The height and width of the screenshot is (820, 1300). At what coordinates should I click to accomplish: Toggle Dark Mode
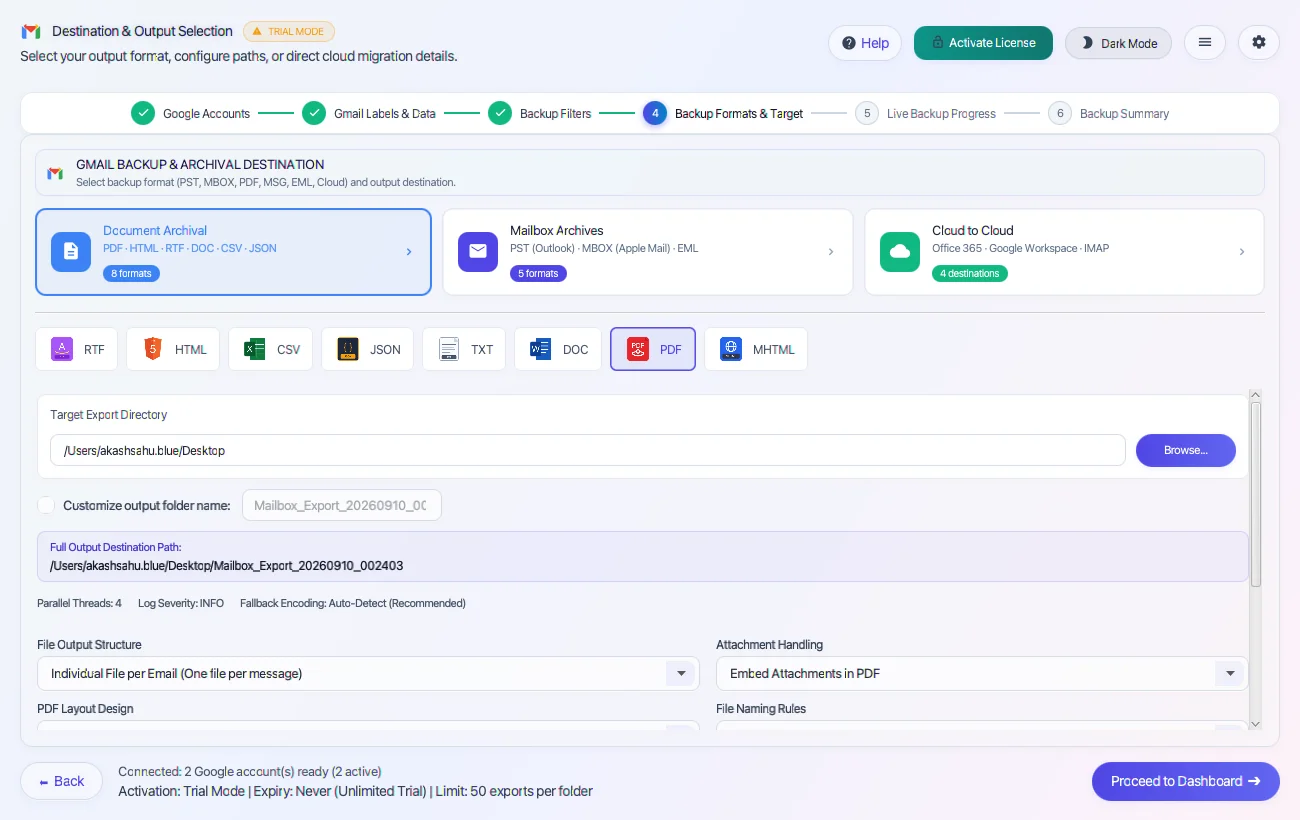click(x=1118, y=43)
